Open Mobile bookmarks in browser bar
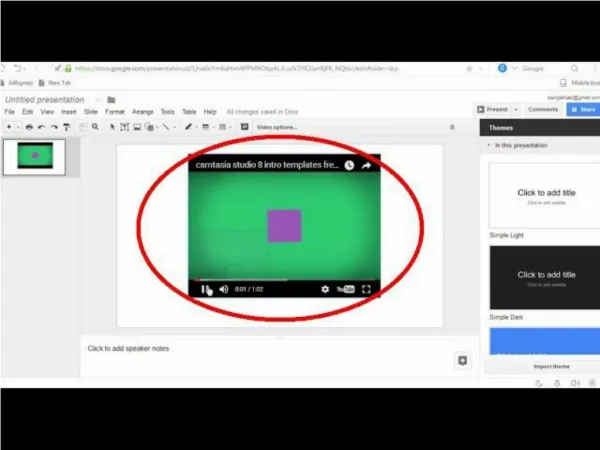600x450 pixels. point(580,83)
